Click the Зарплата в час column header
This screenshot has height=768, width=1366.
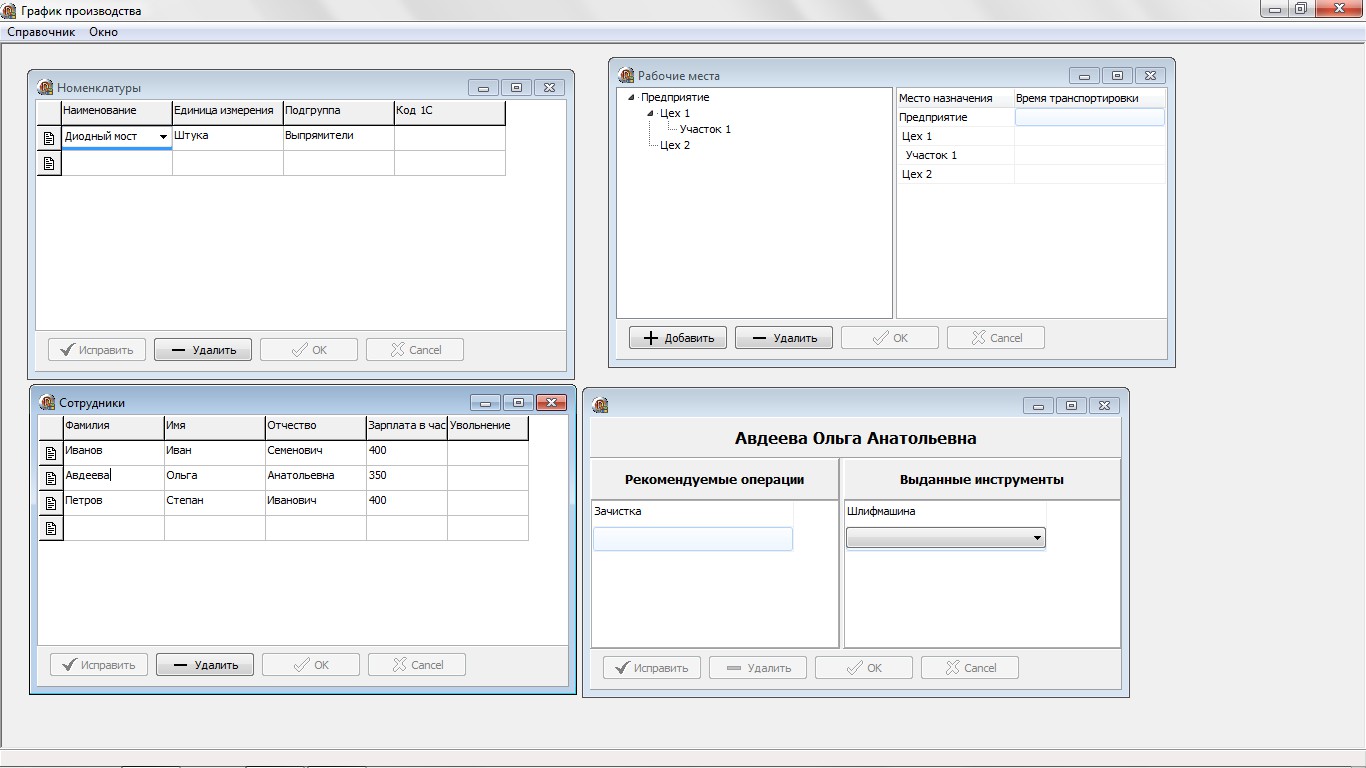pyautogui.click(x=406, y=427)
